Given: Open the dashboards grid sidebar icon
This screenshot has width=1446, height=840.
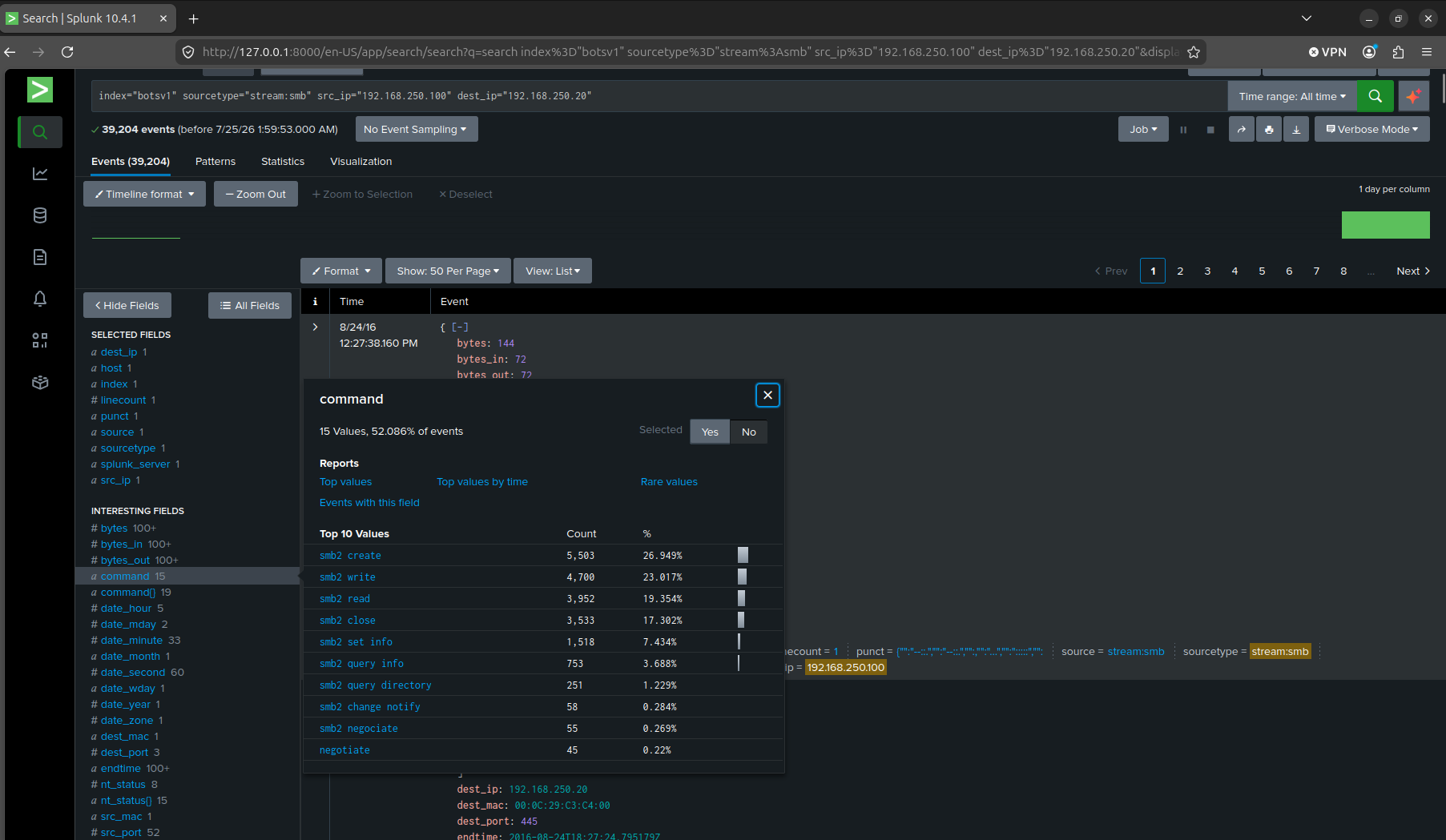Looking at the screenshot, I should (40, 340).
